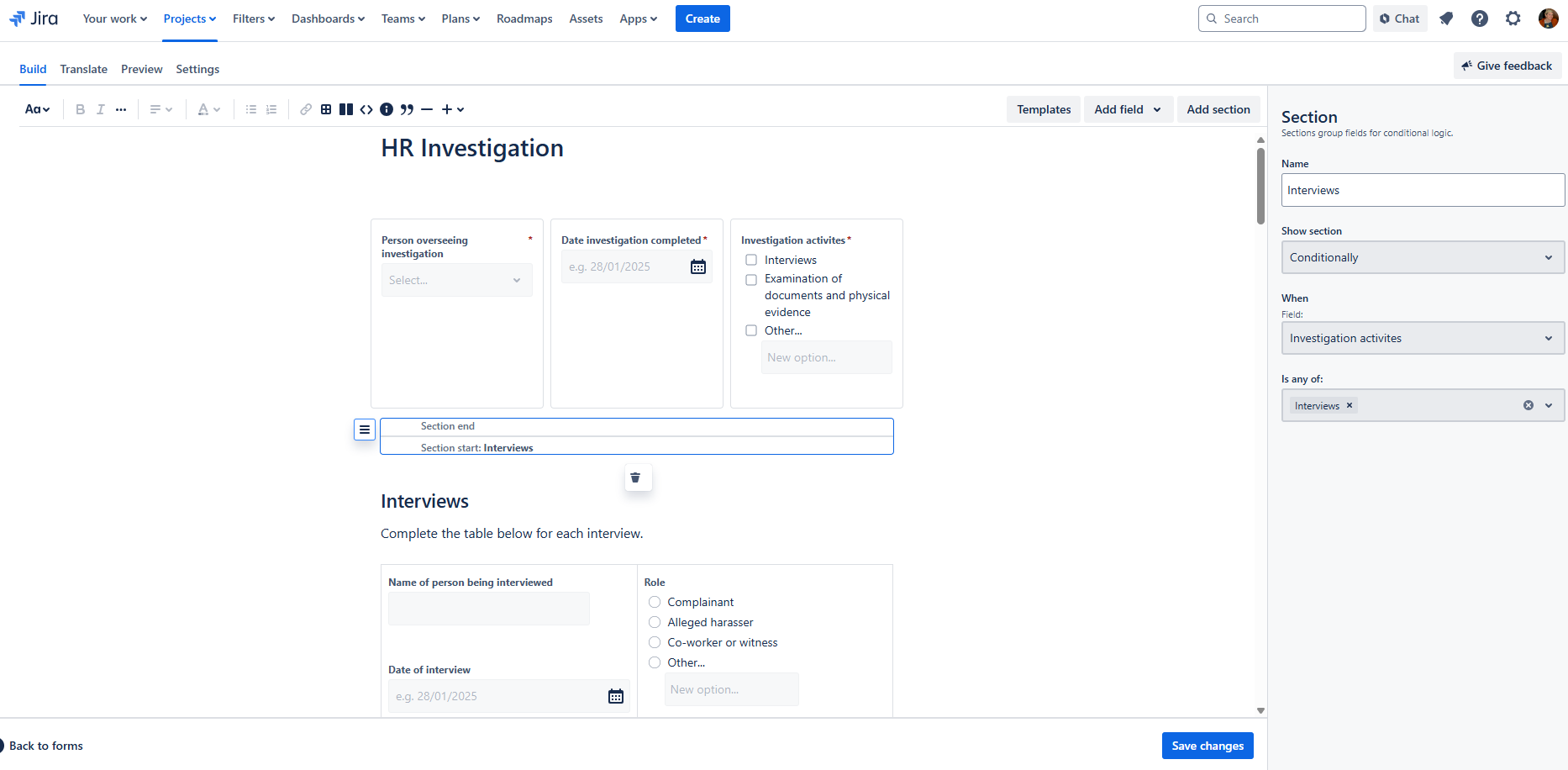Toggle bold formatting in the editor toolbar

[x=80, y=109]
